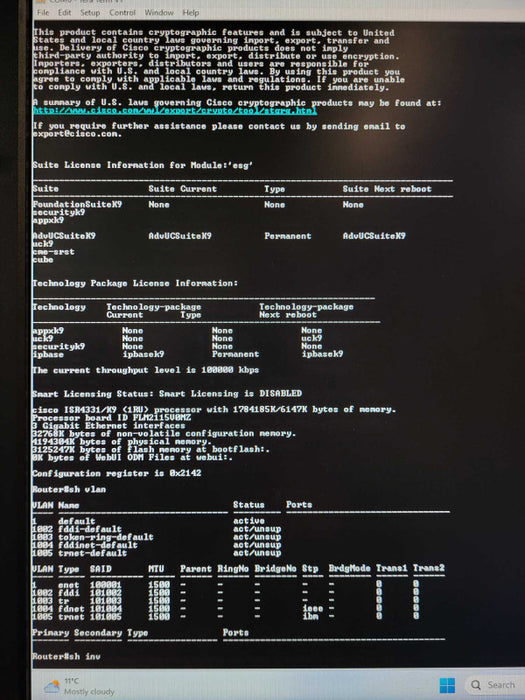The height and width of the screenshot is (700, 525).
Task: Click the "Status" column header
Action: (x=249, y=504)
